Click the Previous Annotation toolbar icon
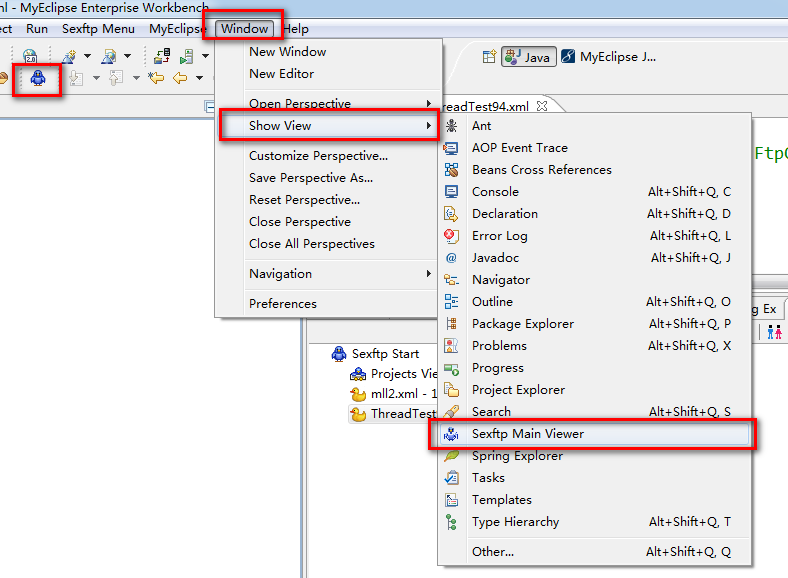 point(116,78)
